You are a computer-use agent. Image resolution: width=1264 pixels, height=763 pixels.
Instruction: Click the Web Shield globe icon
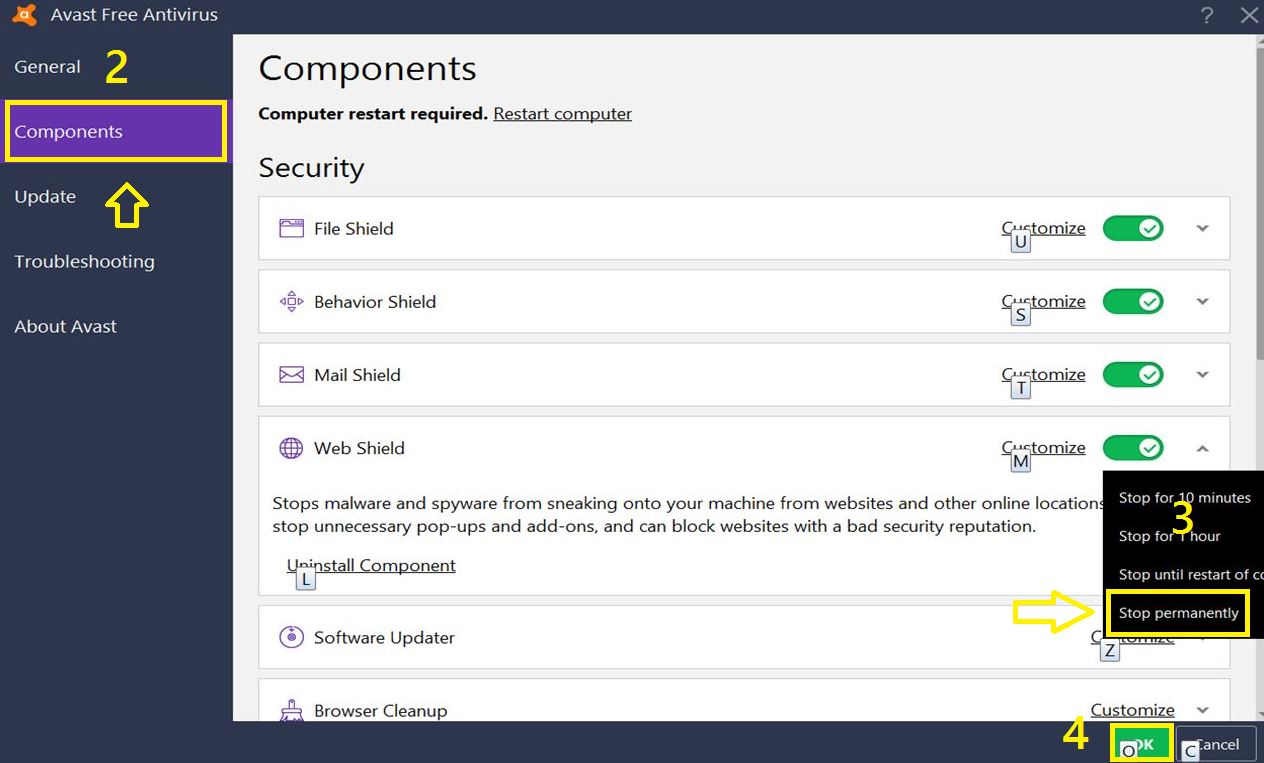point(291,448)
